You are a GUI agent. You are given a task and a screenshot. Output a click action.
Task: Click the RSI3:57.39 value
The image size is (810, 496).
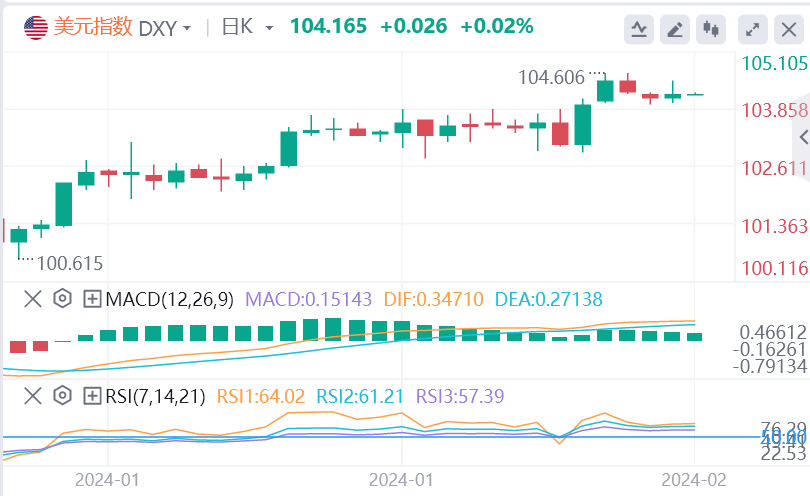tap(460, 396)
